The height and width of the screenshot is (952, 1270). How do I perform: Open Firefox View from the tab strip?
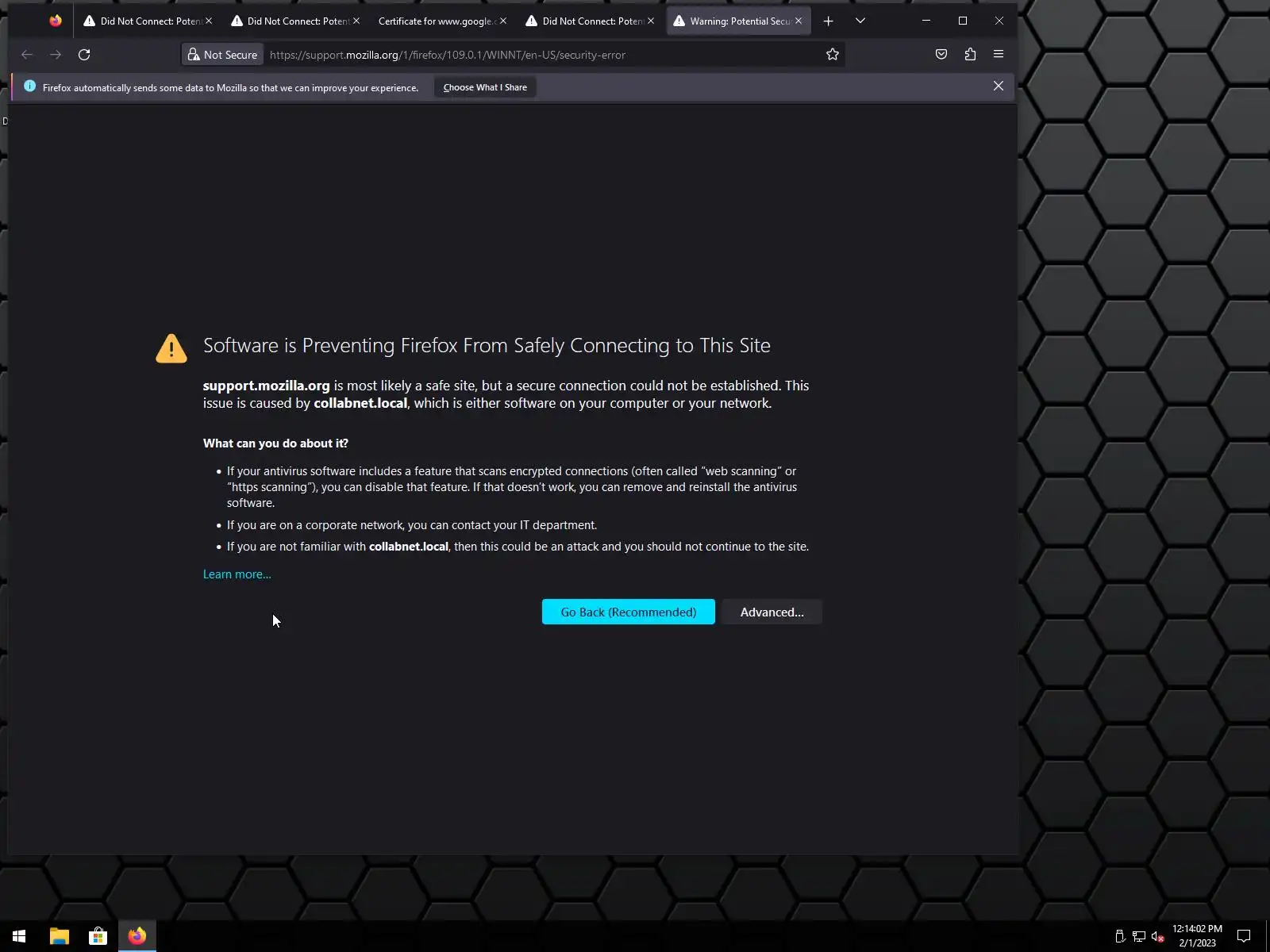(55, 21)
